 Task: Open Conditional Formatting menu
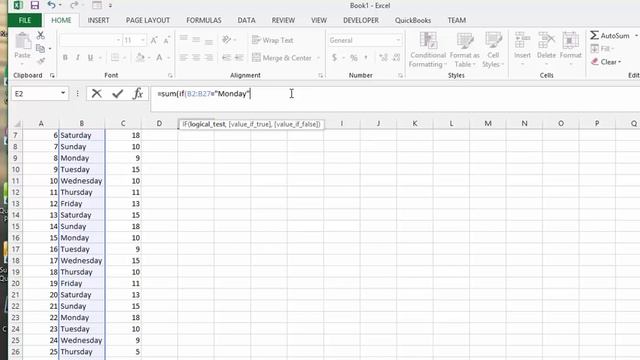tap(428, 50)
